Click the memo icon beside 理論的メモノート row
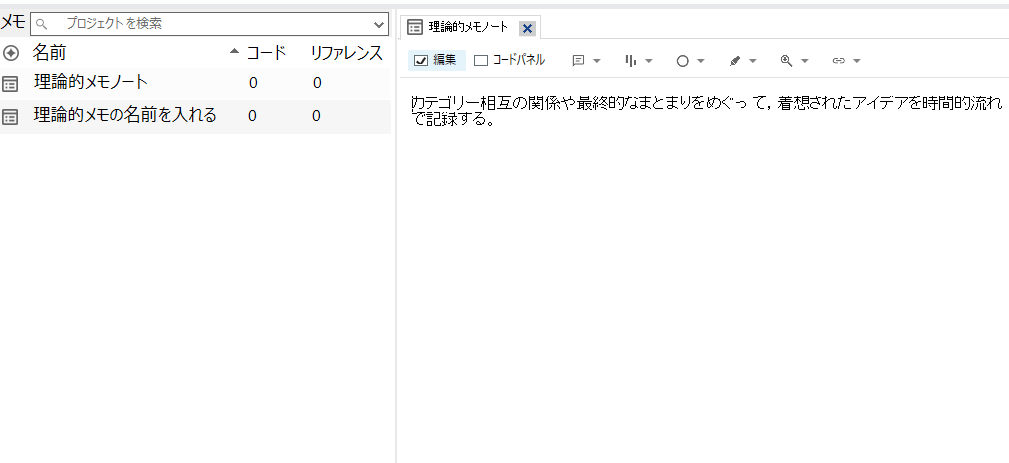The width and height of the screenshot is (1009, 463). tap(10, 84)
